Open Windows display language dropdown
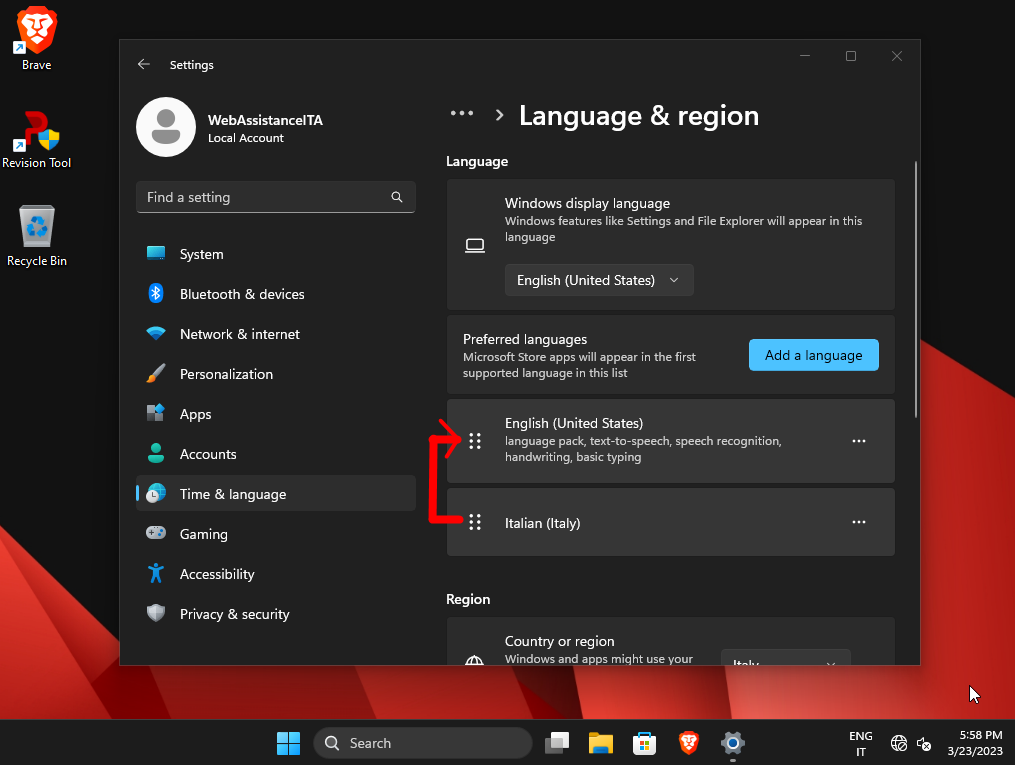1015x765 pixels. point(599,280)
